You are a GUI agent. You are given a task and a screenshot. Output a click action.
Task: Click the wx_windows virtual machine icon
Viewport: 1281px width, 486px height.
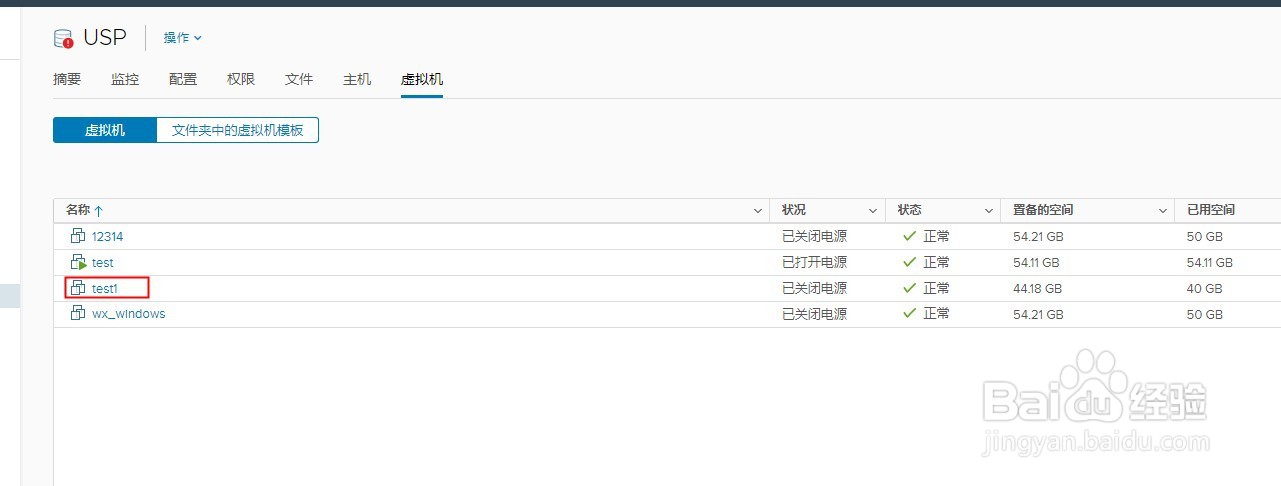pyautogui.click(x=78, y=313)
